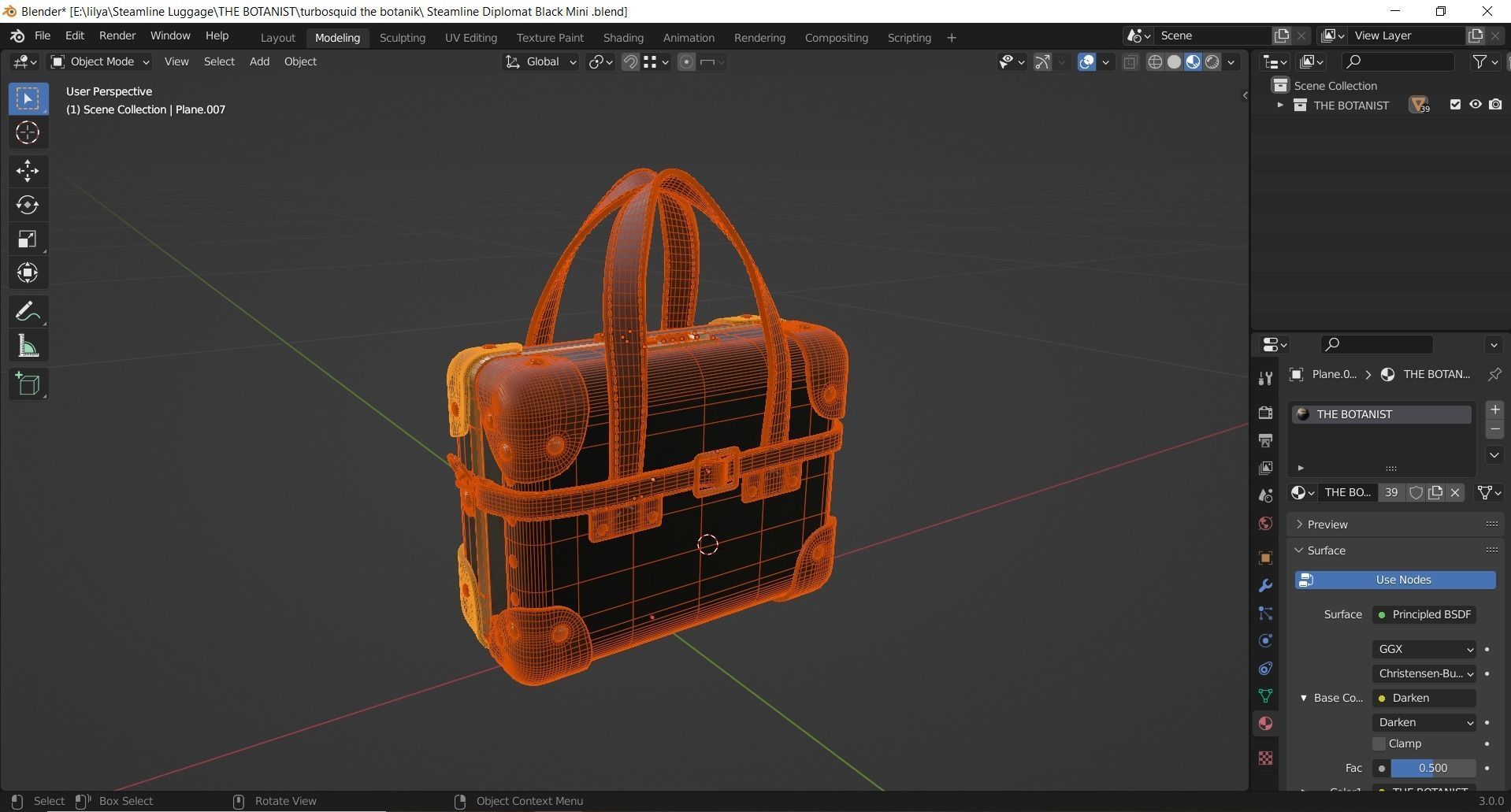Open the Christensen-Burley subsurface method dropdown

(x=1424, y=673)
